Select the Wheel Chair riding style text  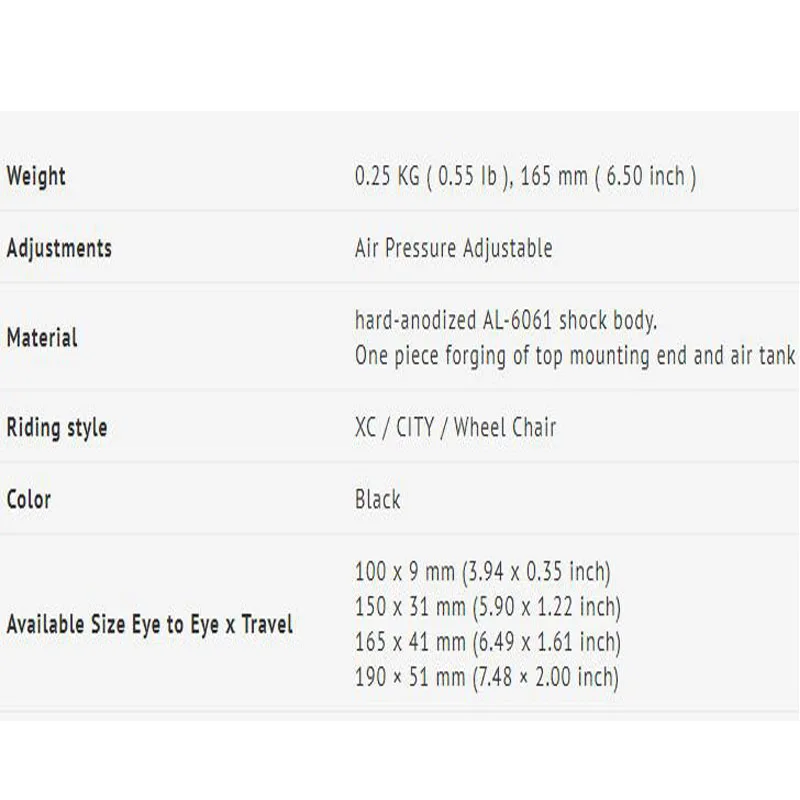point(504,428)
